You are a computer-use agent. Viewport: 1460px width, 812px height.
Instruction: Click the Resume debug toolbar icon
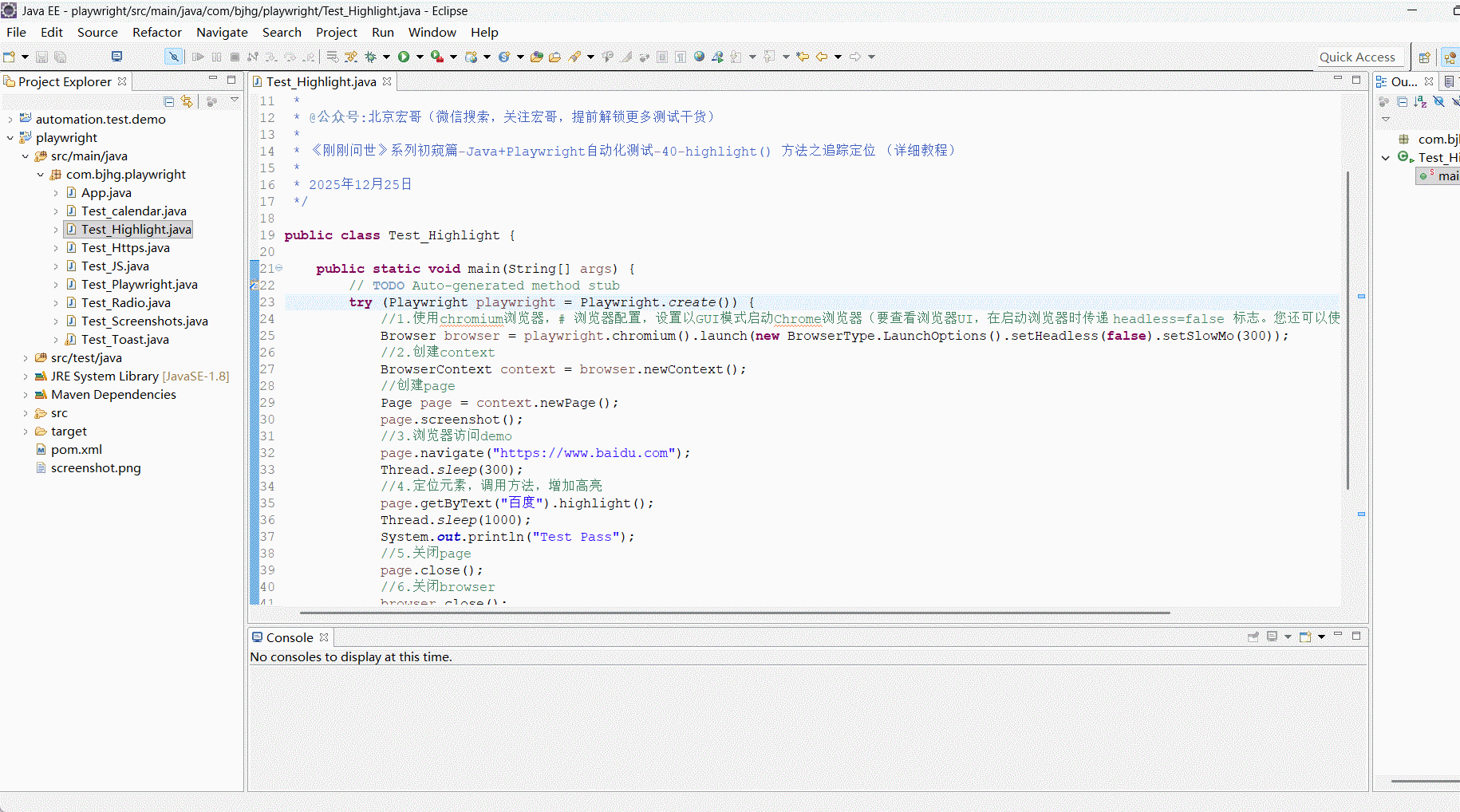pos(198,57)
